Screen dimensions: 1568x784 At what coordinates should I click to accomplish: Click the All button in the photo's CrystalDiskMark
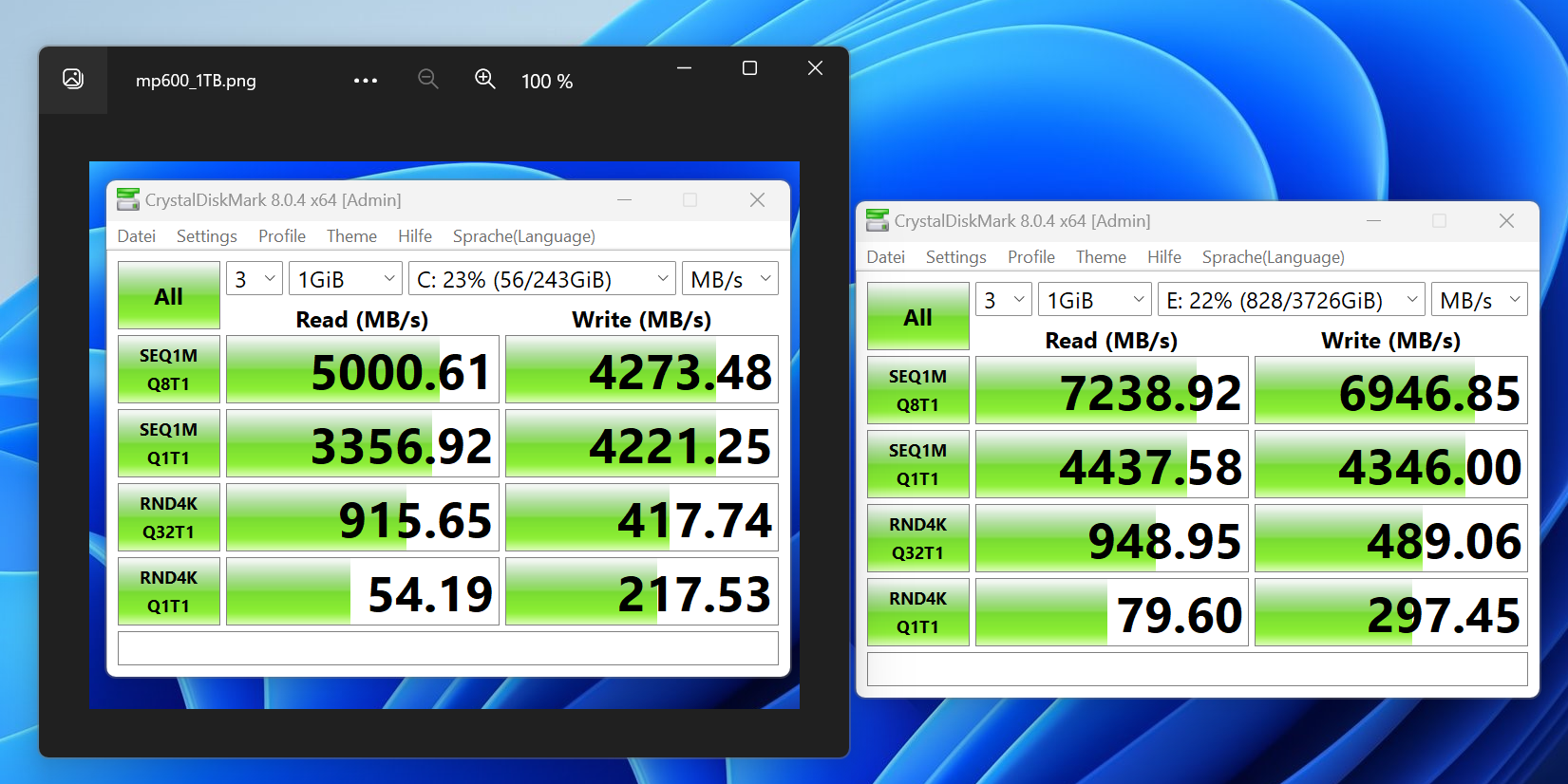pos(168,296)
